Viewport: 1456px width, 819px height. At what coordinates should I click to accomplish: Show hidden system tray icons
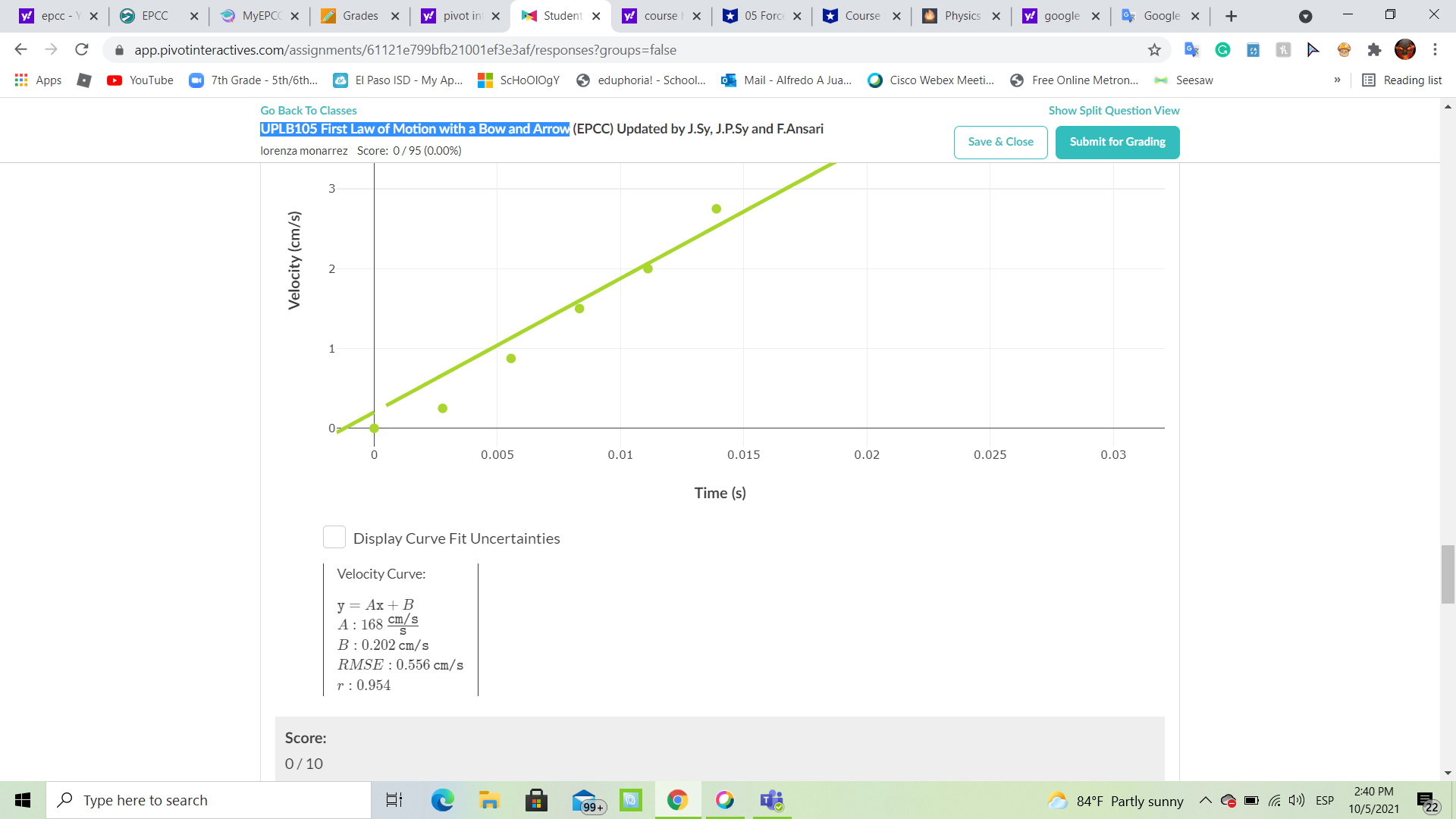pyautogui.click(x=1205, y=801)
